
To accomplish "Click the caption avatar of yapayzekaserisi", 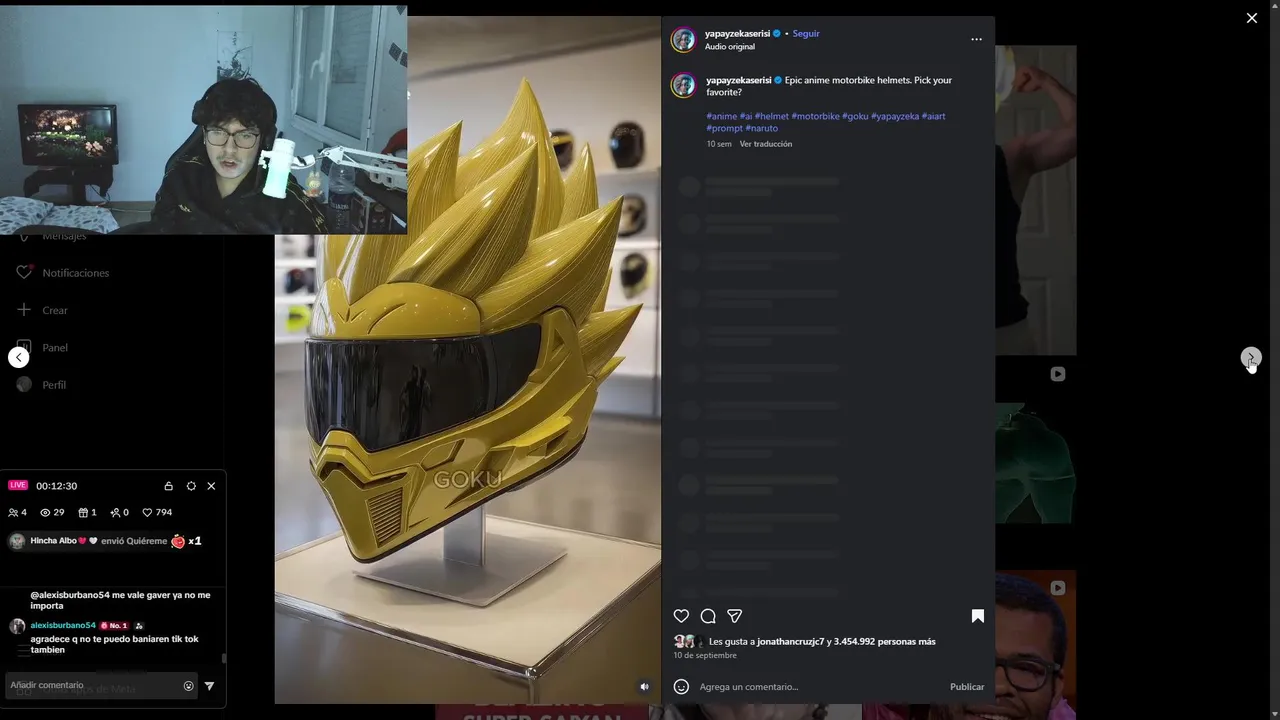I will [683, 85].
